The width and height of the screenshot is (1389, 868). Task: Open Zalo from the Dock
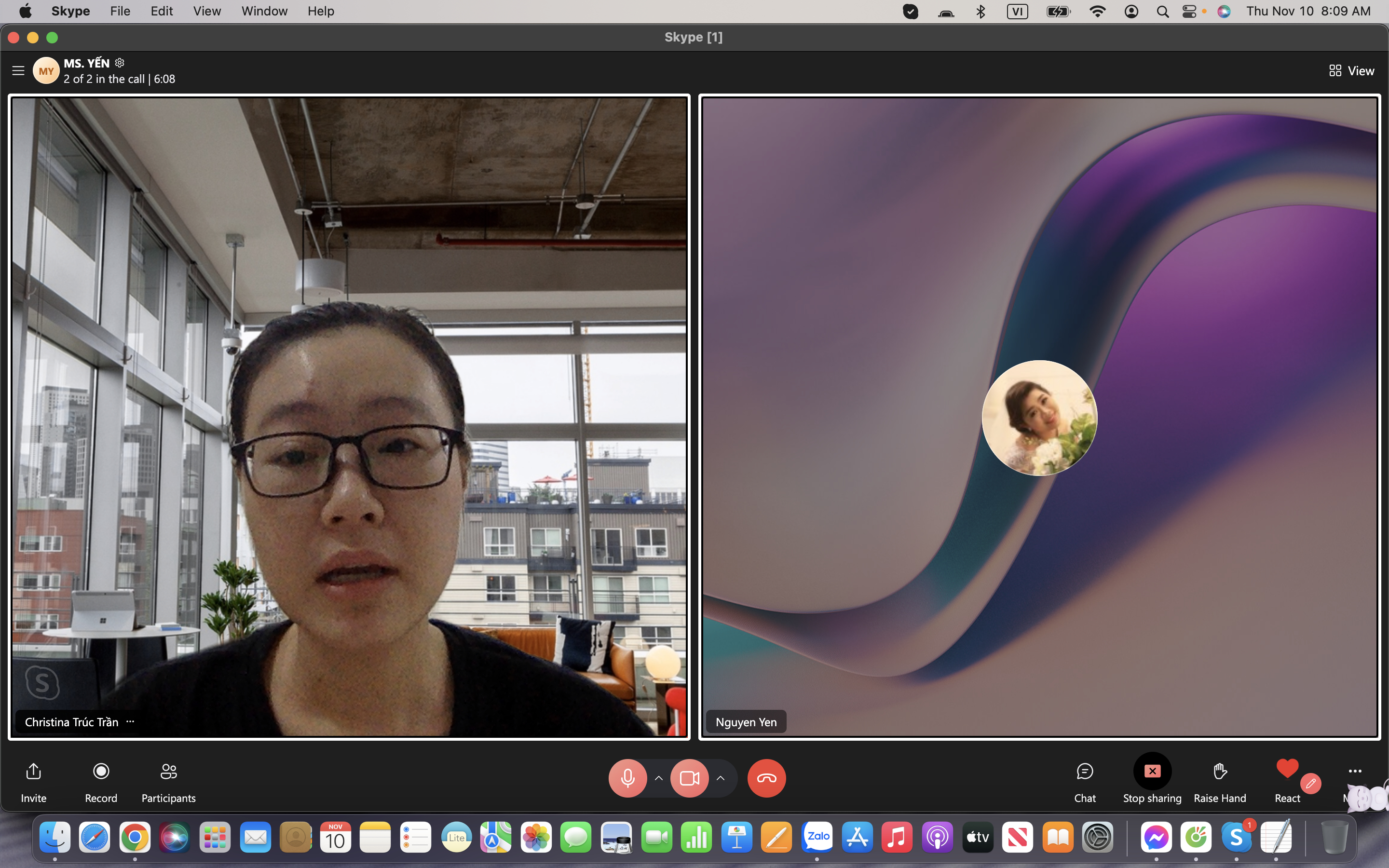[817, 838]
